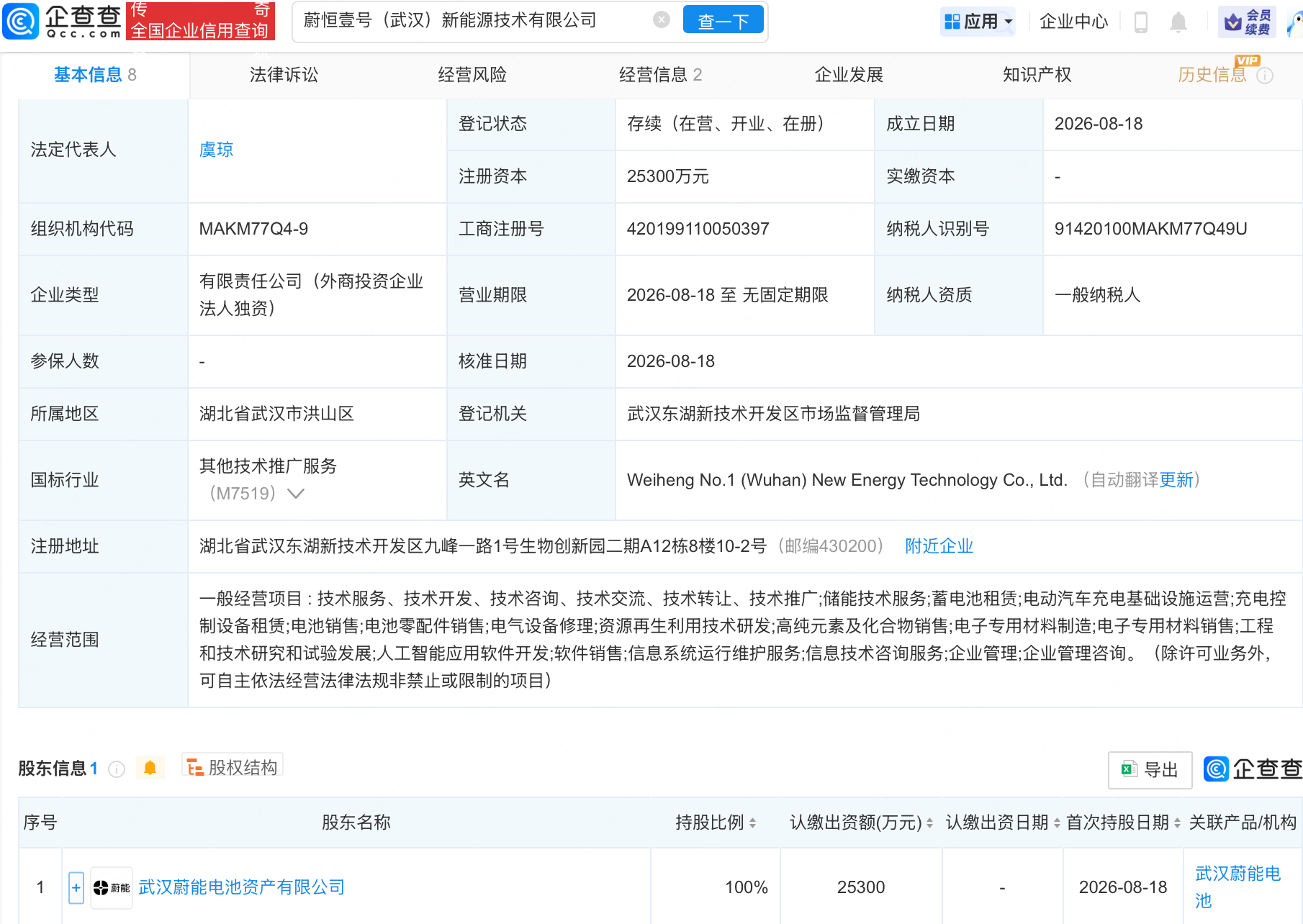Click the 查一下 search button
This screenshot has width=1303, height=924.
click(723, 21)
